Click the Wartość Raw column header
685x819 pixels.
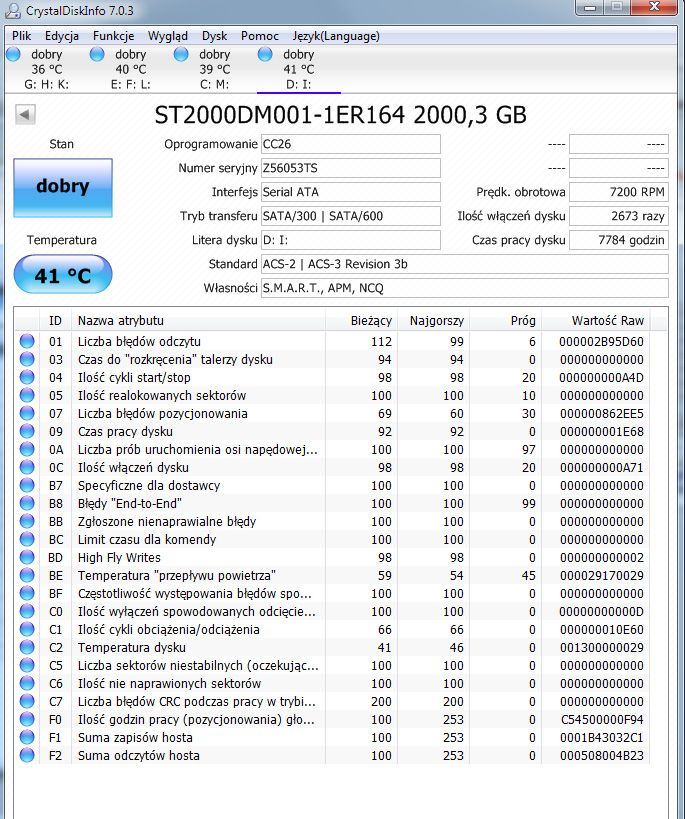(596, 320)
